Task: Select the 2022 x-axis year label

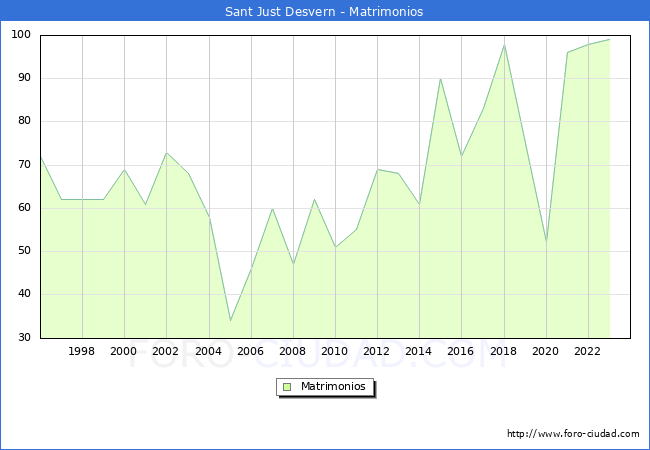Action: 587,351
